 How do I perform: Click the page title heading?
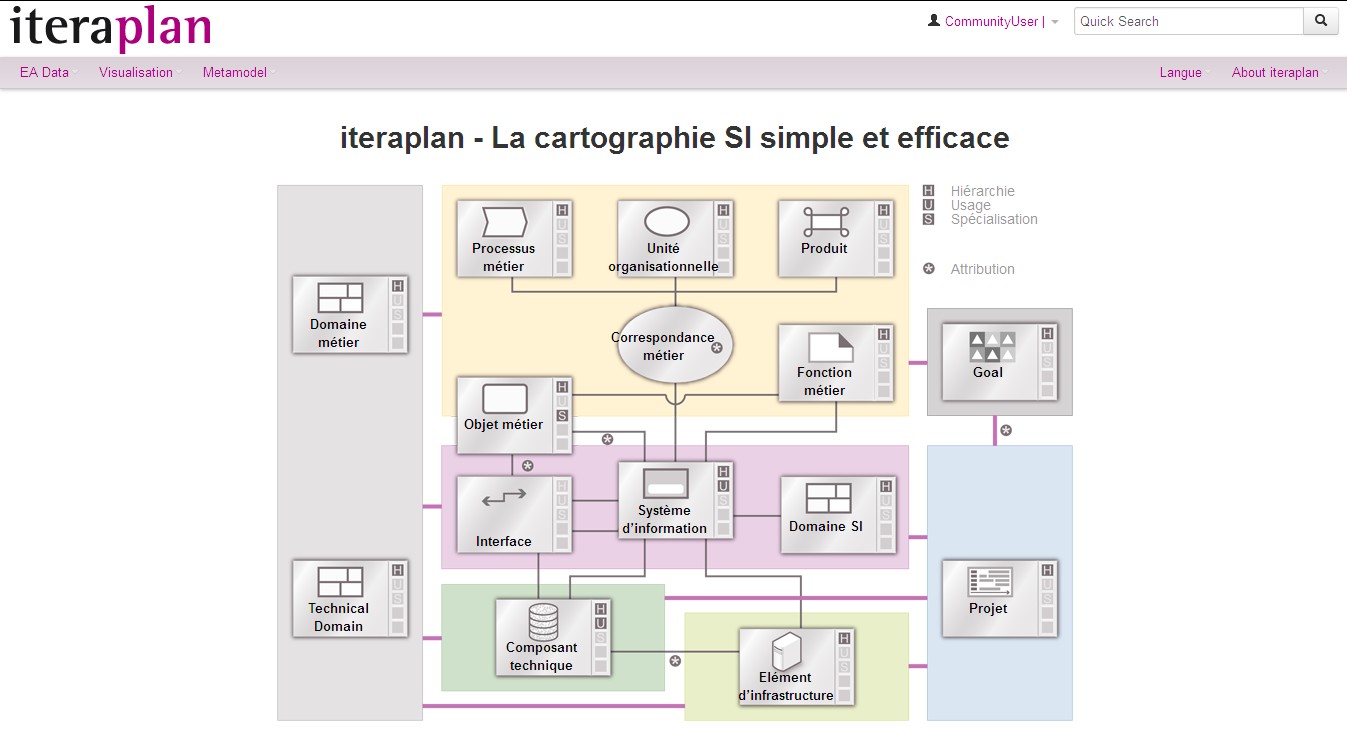click(674, 137)
